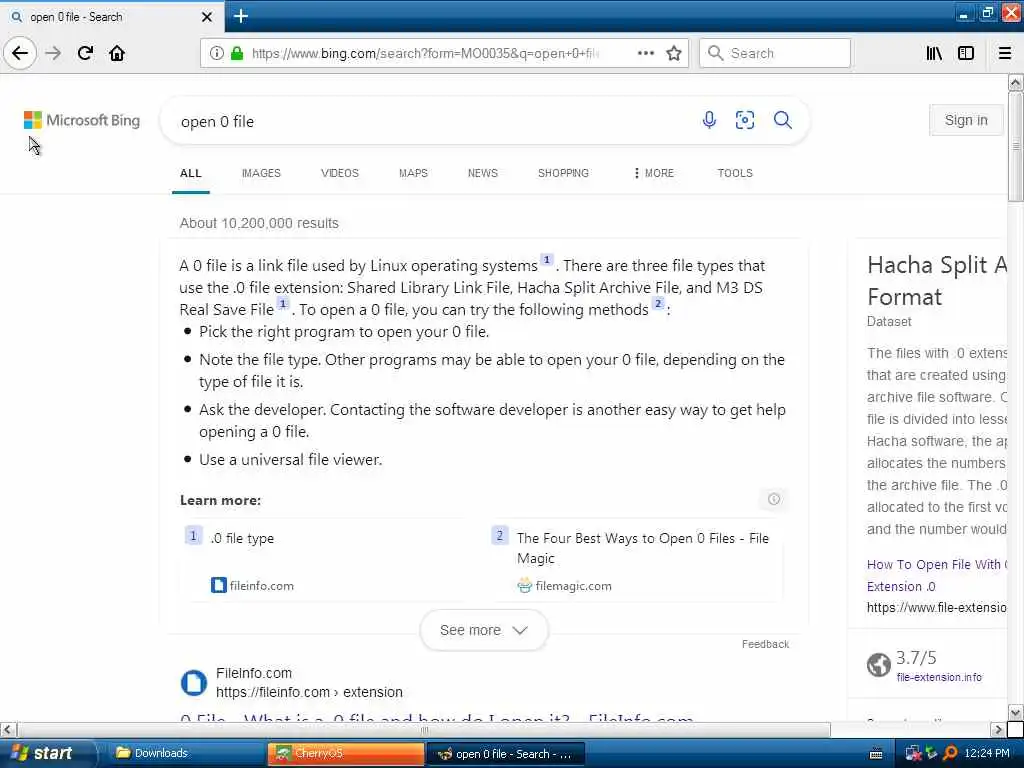Click the vertical scrollbar down arrow
The height and width of the screenshot is (768, 1024).
point(1015,712)
